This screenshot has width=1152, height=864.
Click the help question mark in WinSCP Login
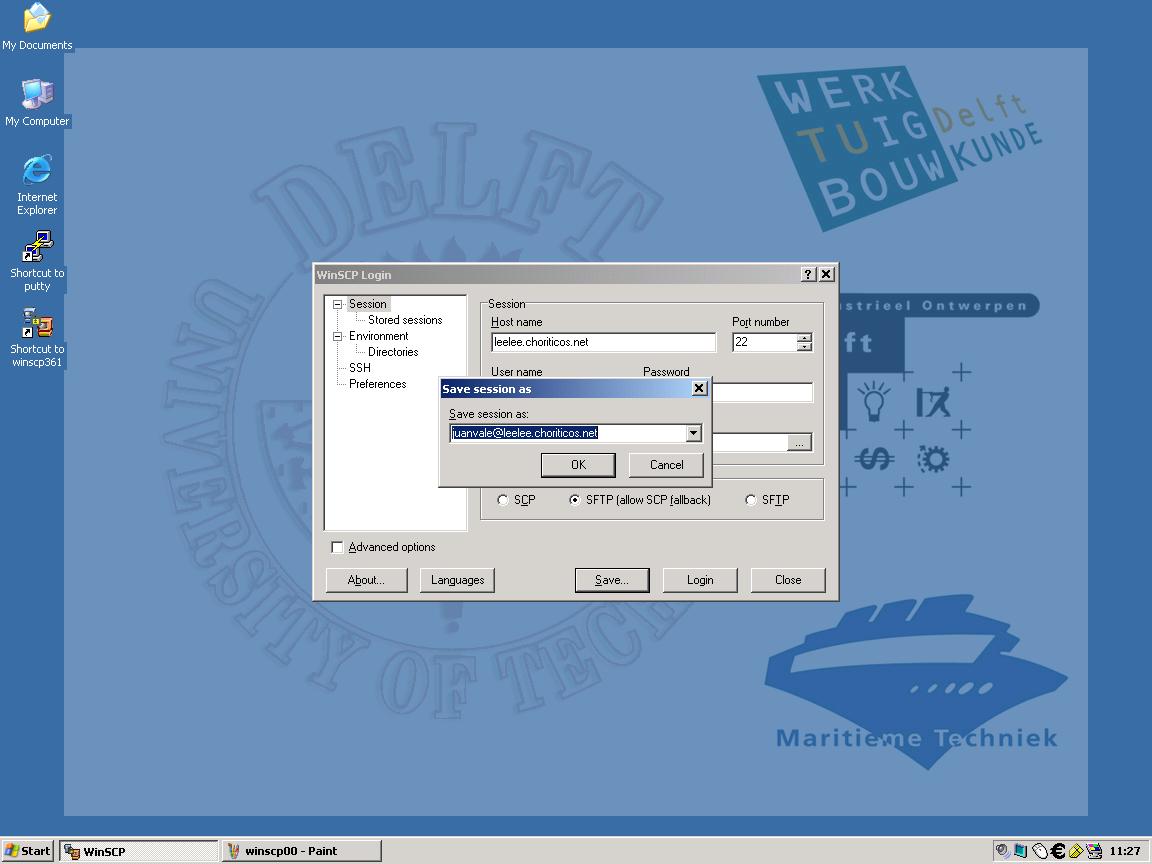point(808,274)
